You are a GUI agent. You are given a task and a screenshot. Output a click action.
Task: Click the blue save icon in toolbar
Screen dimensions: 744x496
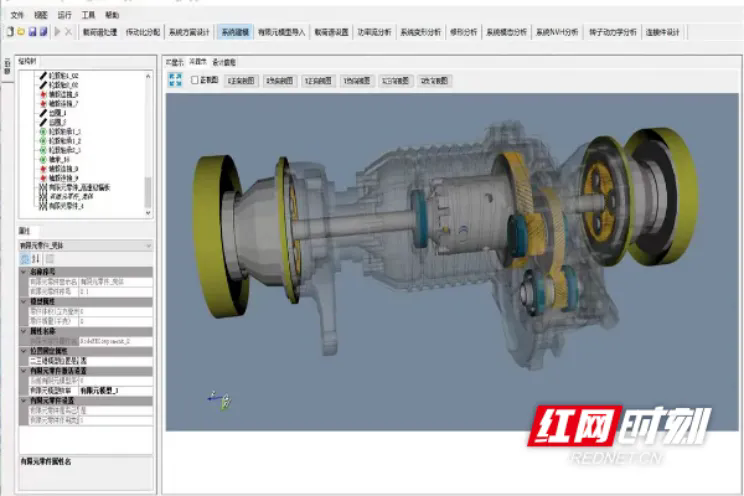pos(32,32)
